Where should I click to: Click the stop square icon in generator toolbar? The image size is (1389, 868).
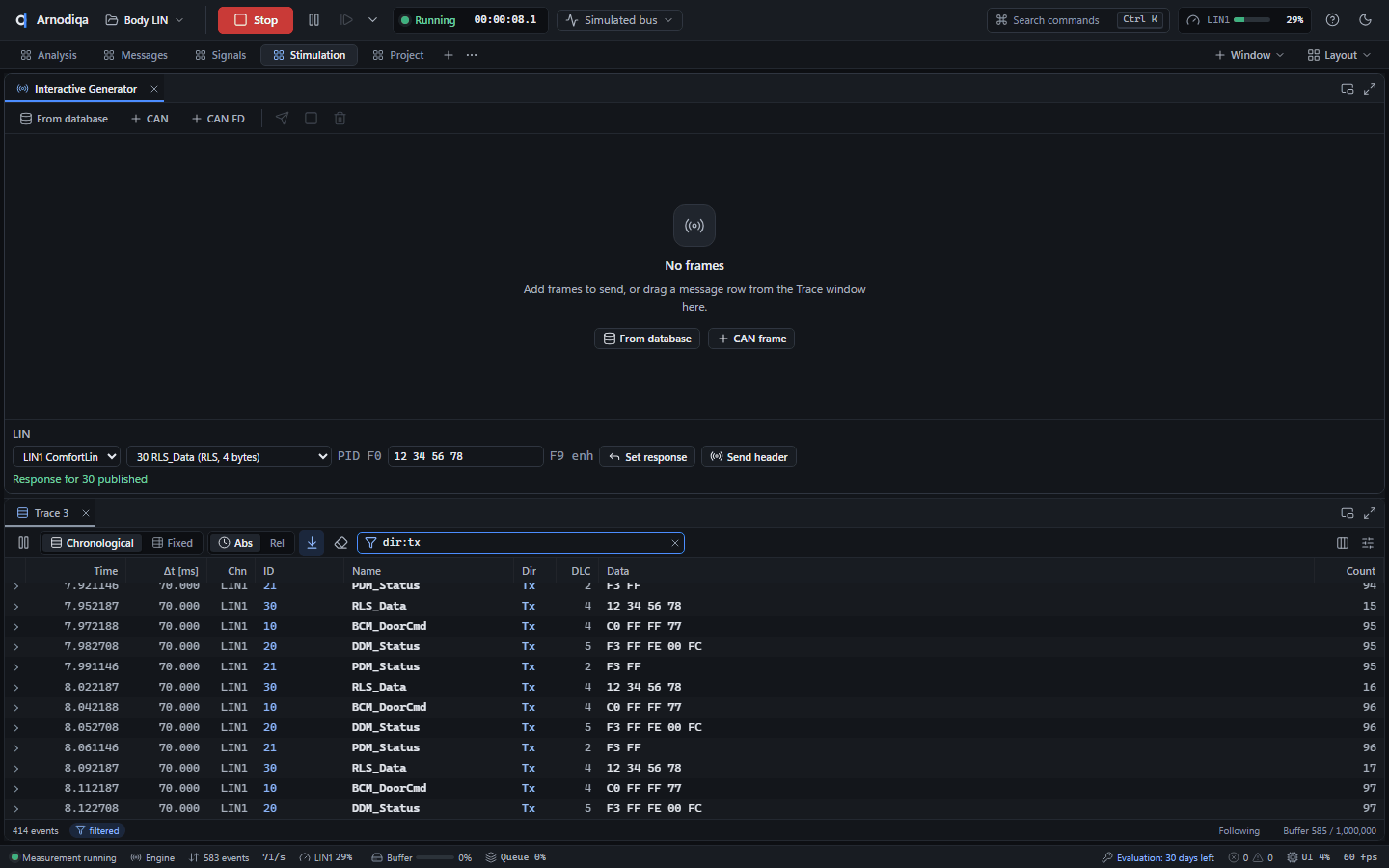click(311, 119)
